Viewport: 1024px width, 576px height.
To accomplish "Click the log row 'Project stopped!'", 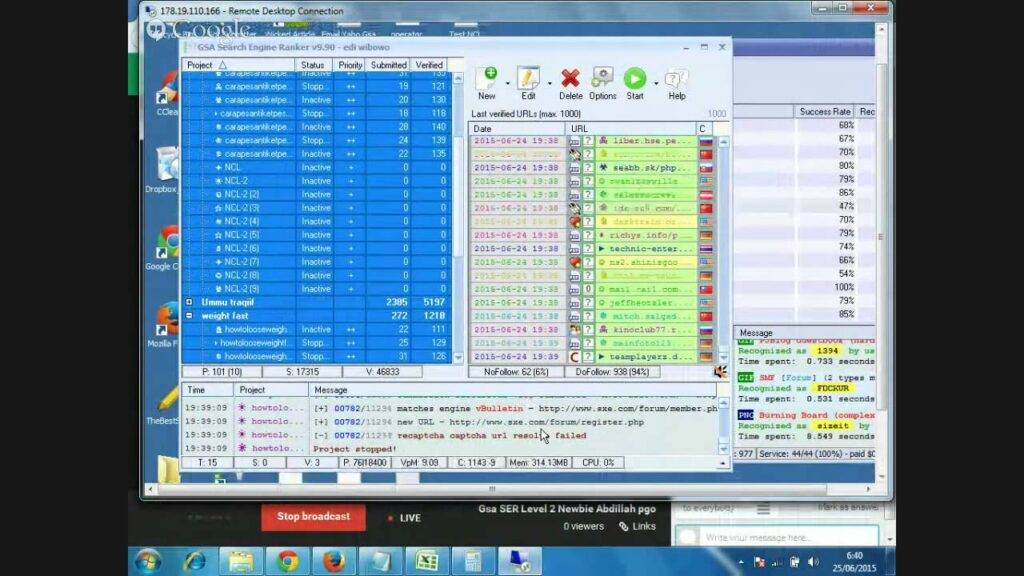I will 449,449.
